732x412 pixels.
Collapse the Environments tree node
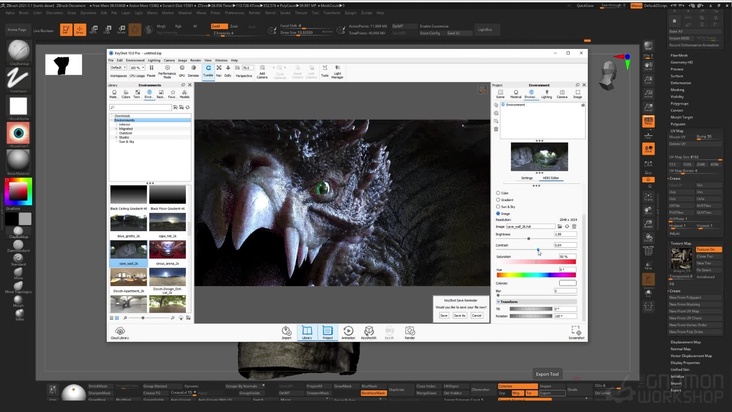point(113,120)
